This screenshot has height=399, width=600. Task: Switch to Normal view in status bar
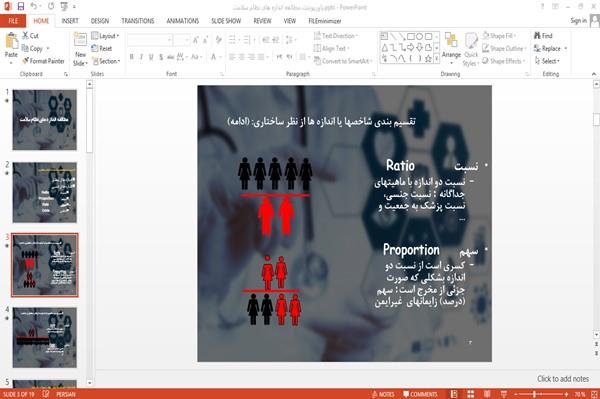pyautogui.click(x=454, y=394)
